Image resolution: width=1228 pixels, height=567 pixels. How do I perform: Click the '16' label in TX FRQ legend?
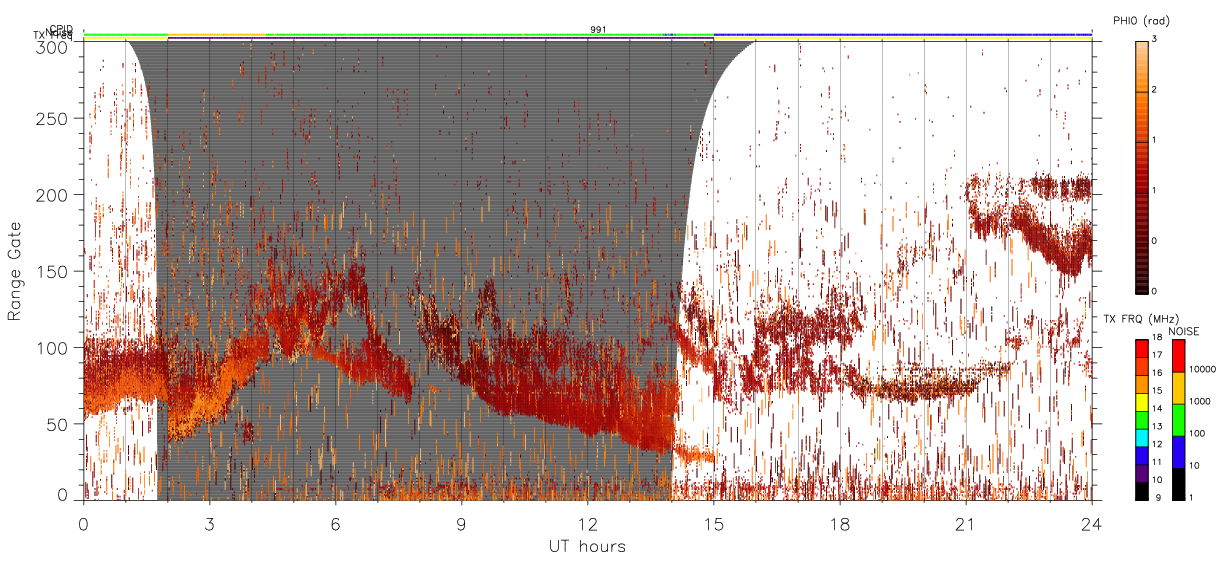click(1158, 372)
